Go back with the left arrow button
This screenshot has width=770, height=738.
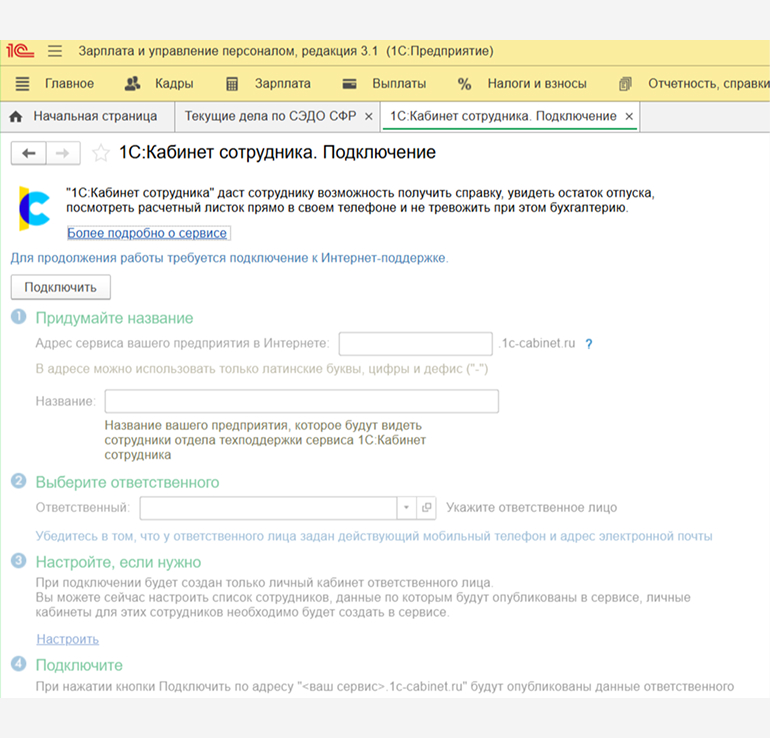(x=29, y=153)
